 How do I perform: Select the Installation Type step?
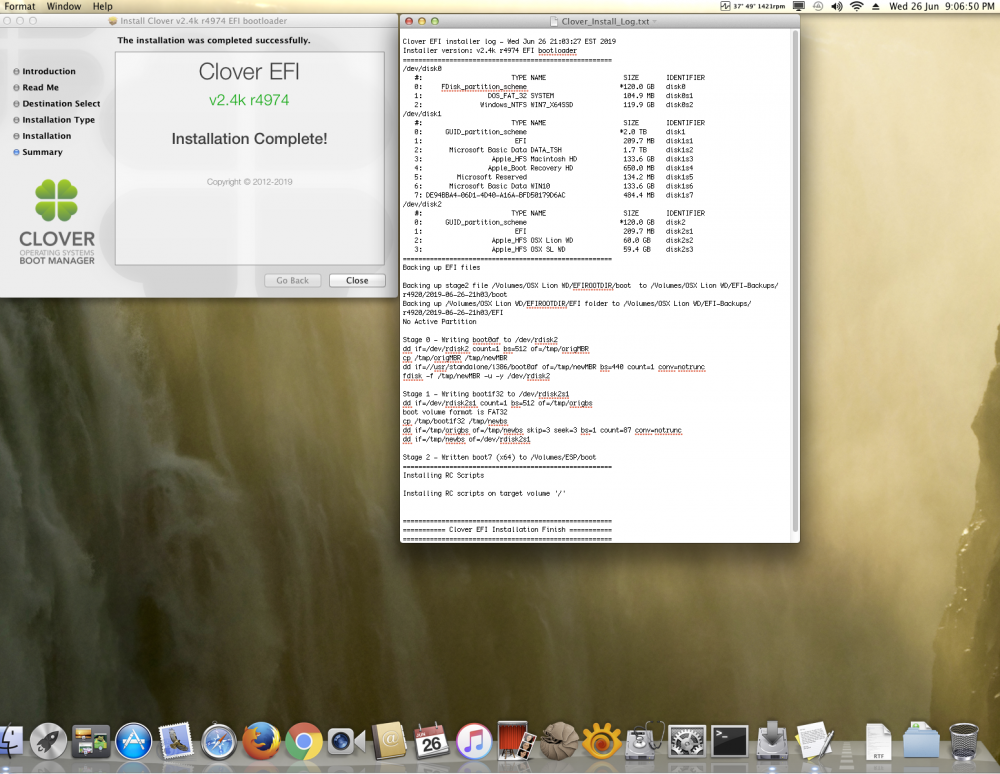[x=58, y=120]
